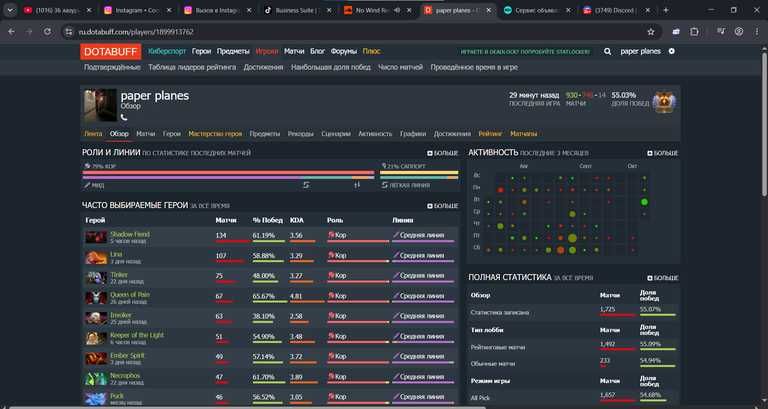The height and width of the screenshot is (409, 768).
Task: Expand БОЛЬШЕ in Часто выбираемые герои
Action: [443, 206]
